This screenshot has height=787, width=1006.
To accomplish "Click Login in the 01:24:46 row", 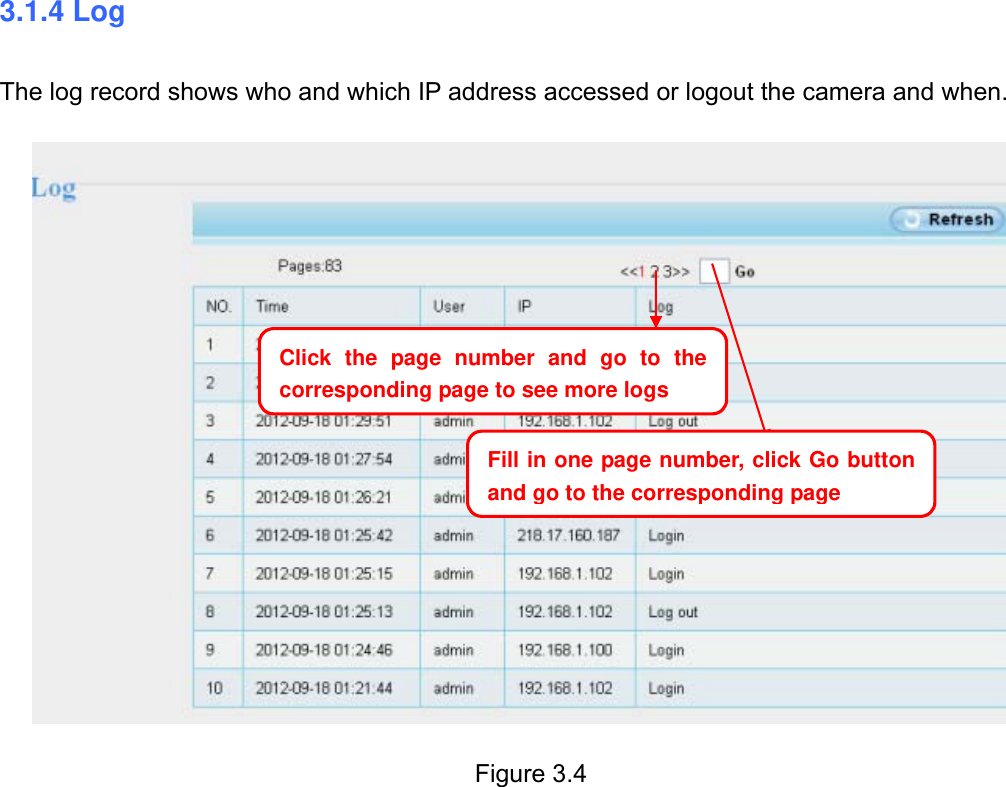I will tap(666, 651).
